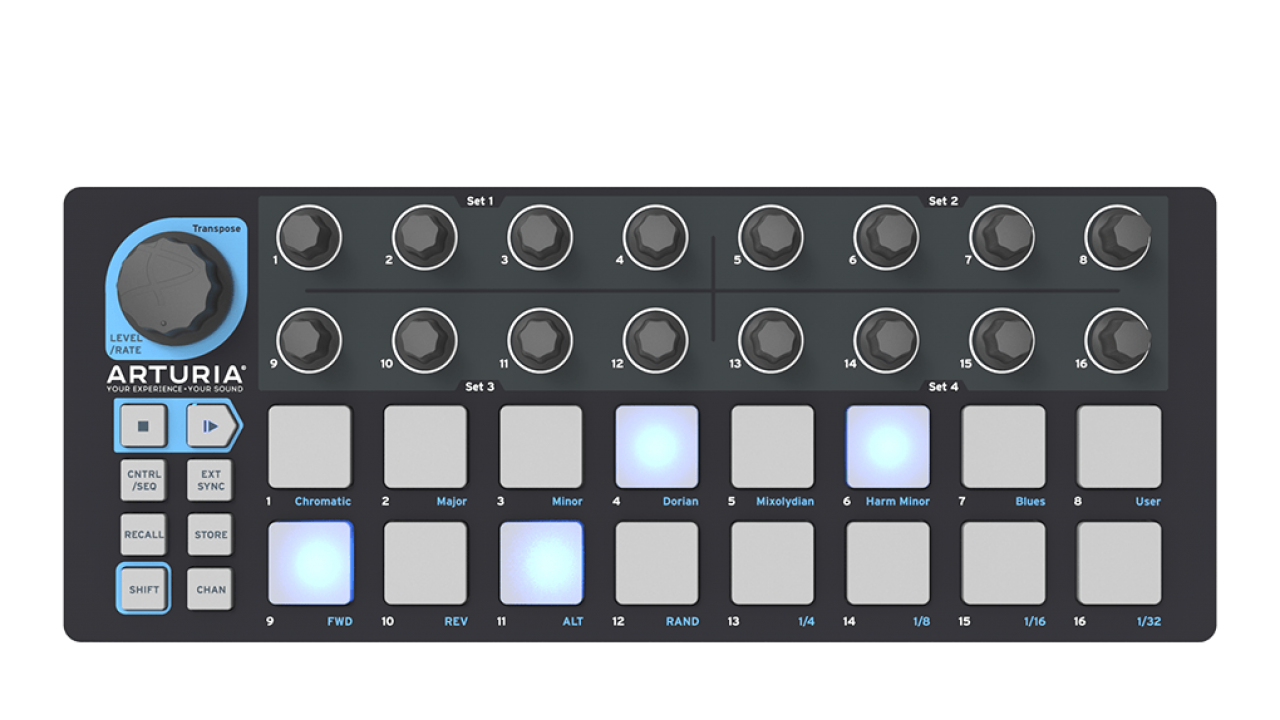This screenshot has width=1280, height=720.
Task: Select encoder knob 3
Action: tap(540, 237)
